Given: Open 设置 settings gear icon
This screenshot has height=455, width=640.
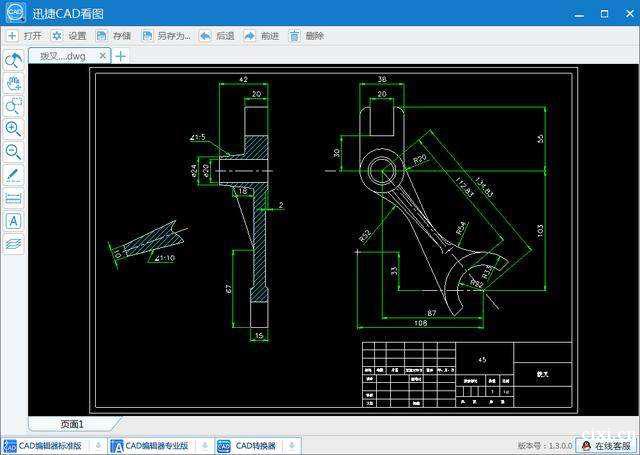Looking at the screenshot, I should [57, 36].
